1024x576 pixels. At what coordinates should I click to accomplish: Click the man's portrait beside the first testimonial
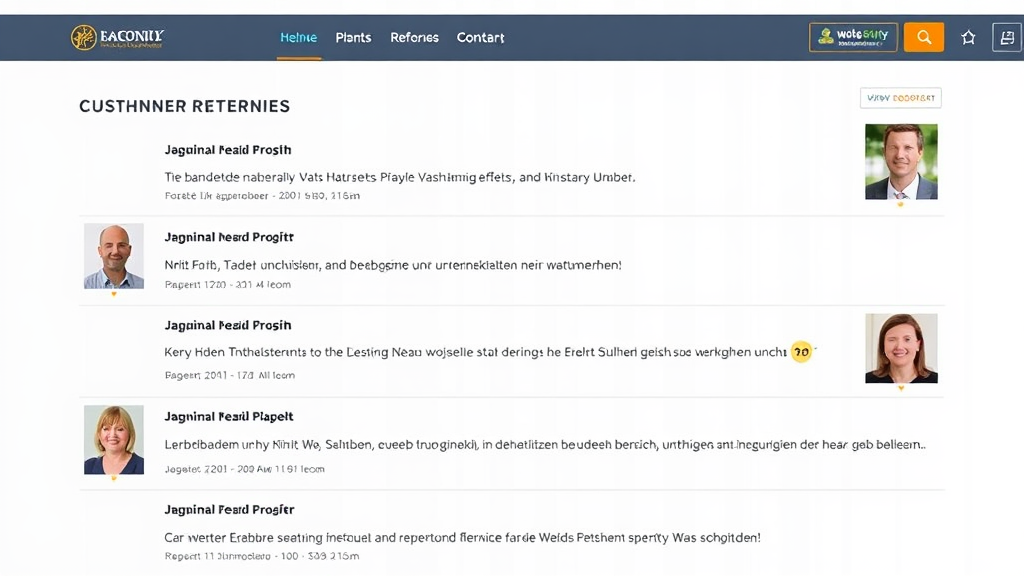pos(901,160)
